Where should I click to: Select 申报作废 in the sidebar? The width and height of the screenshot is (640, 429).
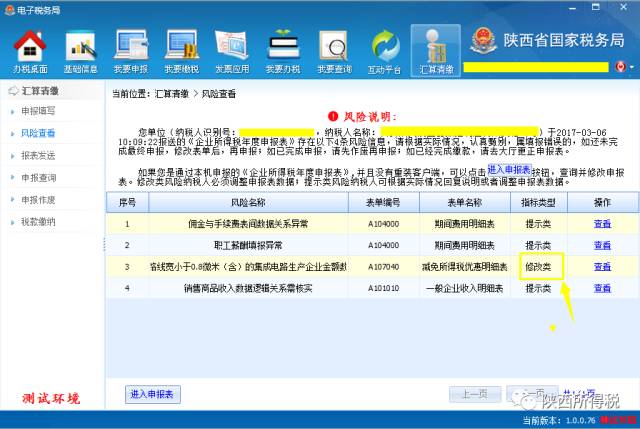(x=38, y=200)
